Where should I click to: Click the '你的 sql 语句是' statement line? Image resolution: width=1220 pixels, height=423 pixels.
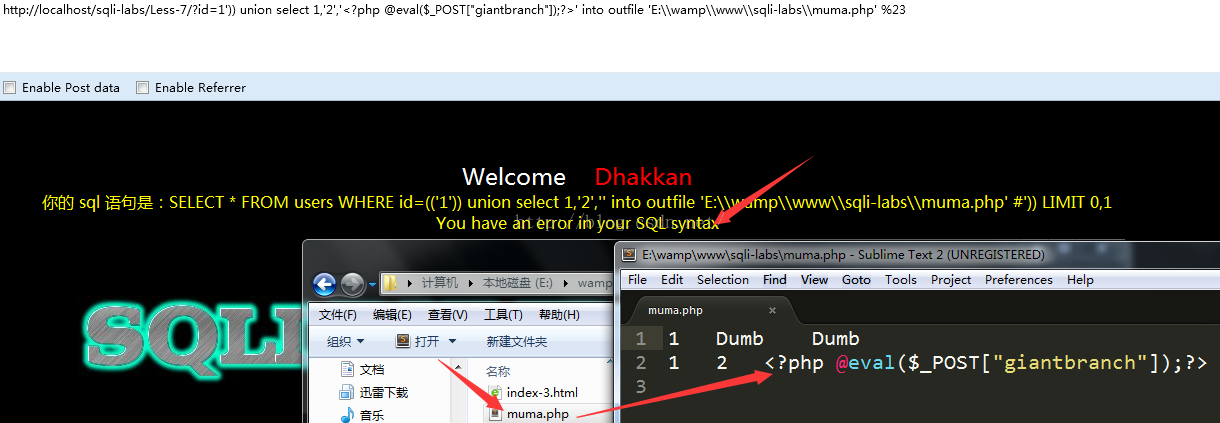[577, 202]
